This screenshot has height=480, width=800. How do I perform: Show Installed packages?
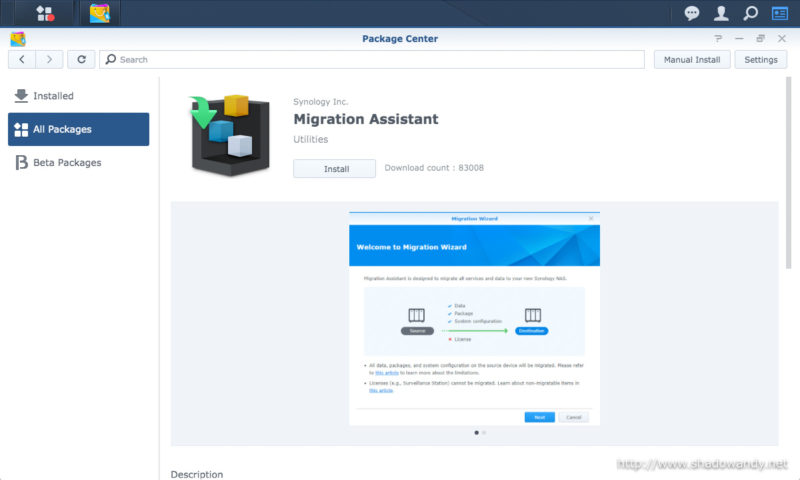tap(79, 96)
